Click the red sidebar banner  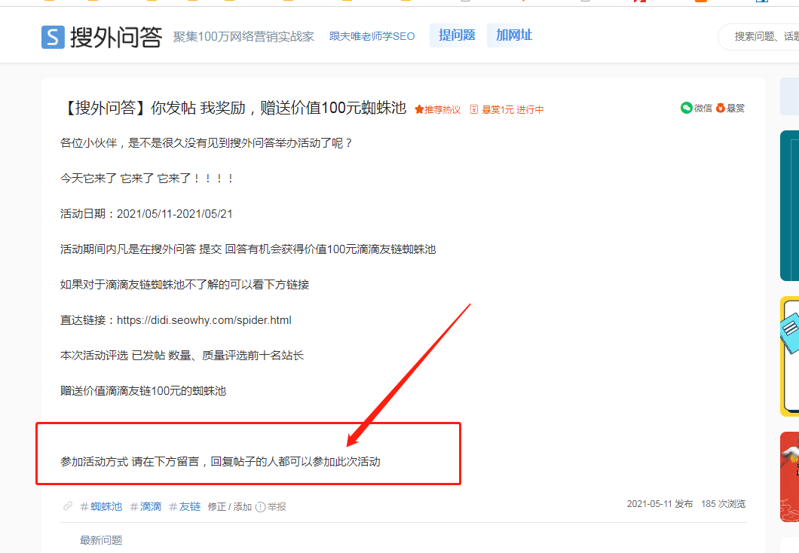[789, 477]
